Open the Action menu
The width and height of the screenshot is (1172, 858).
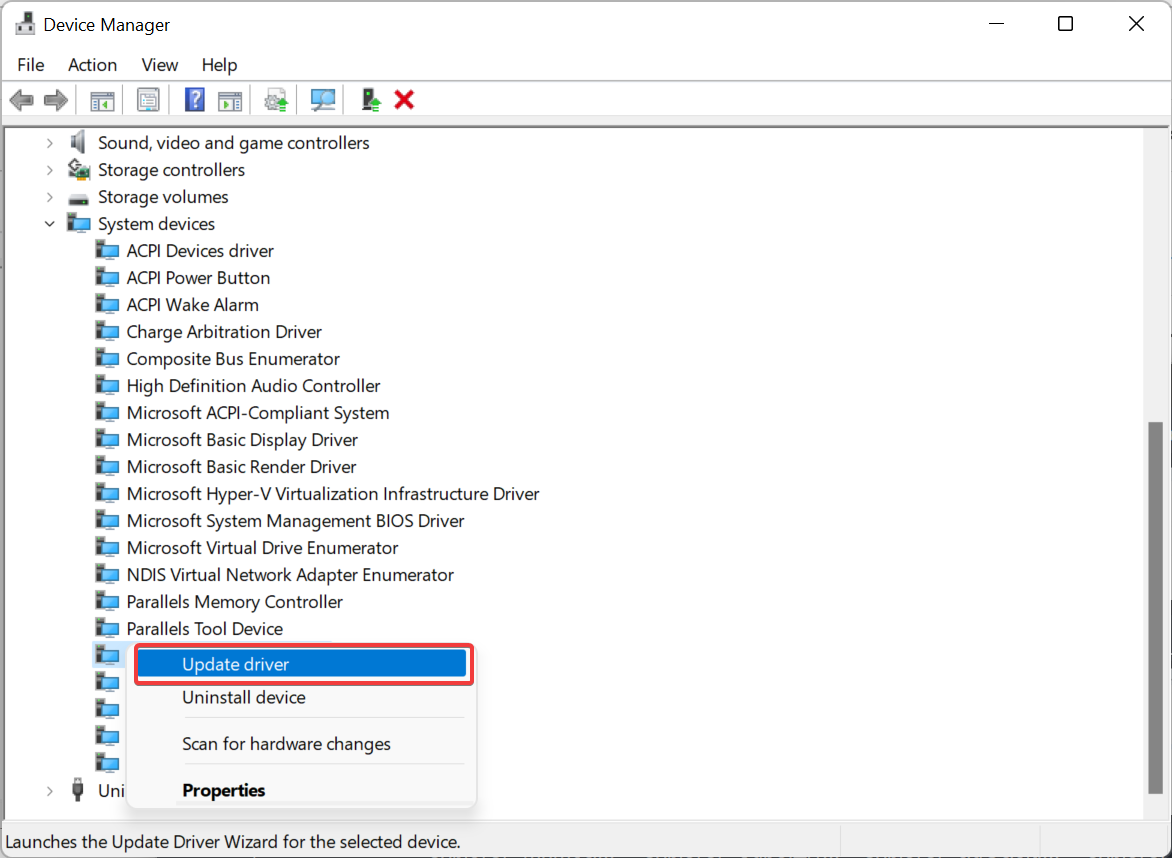pyautogui.click(x=93, y=65)
